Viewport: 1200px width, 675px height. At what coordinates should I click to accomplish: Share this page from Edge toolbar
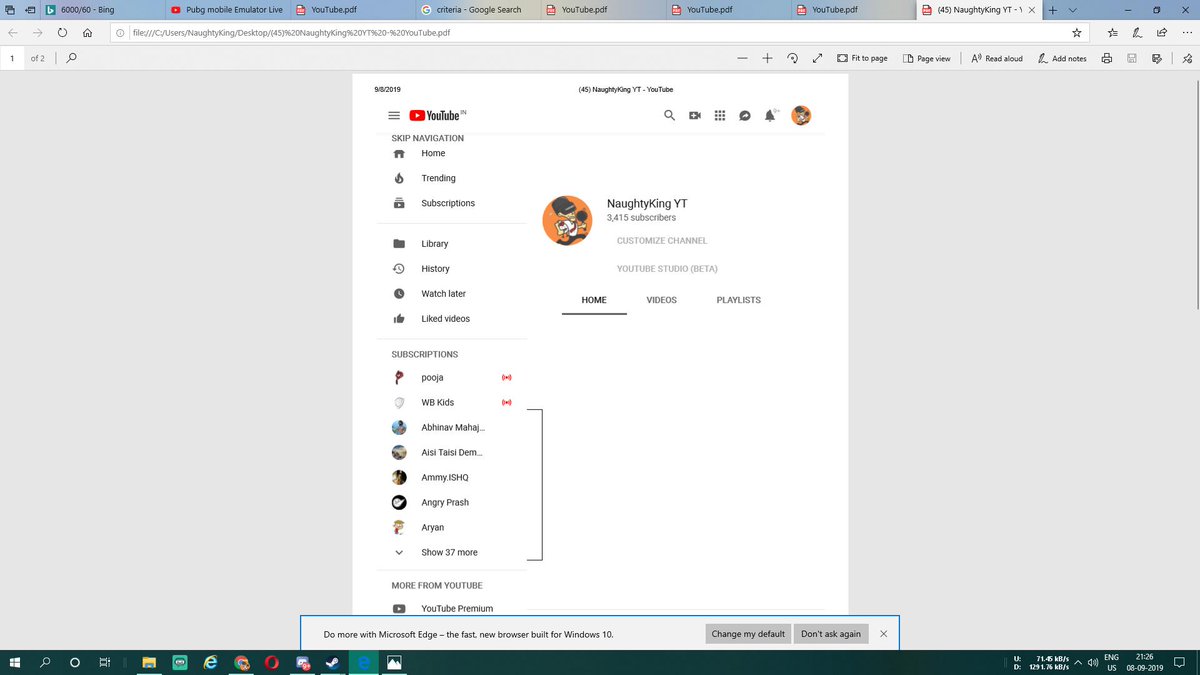pos(1160,32)
